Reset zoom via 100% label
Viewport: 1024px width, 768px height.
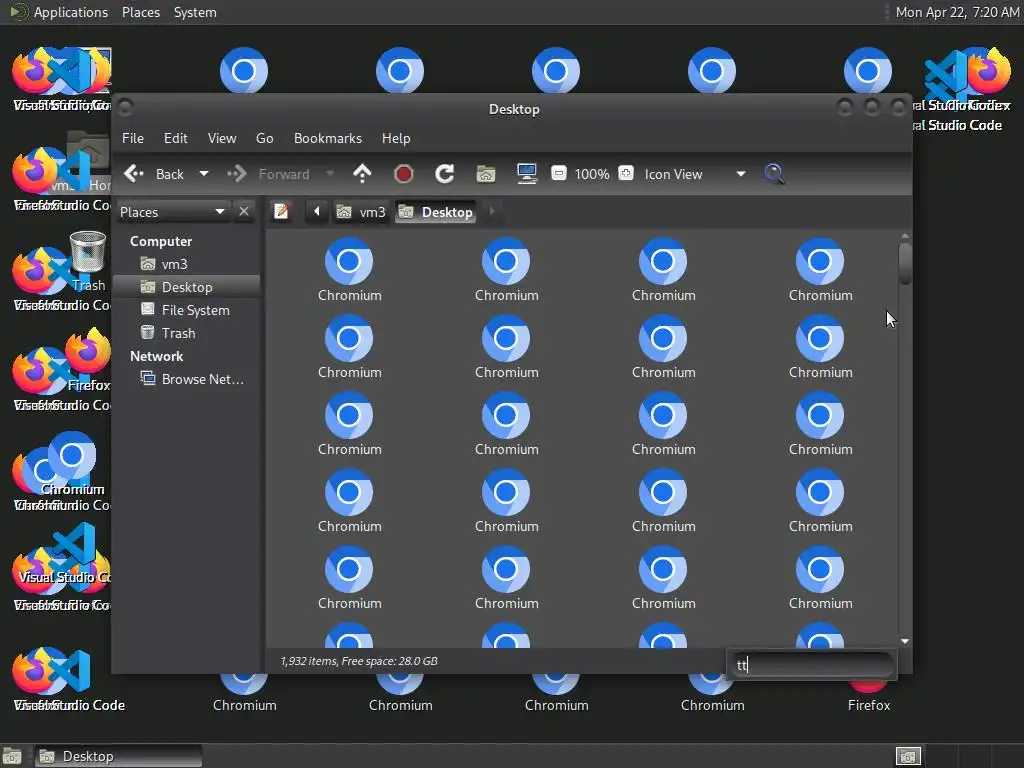tap(592, 174)
